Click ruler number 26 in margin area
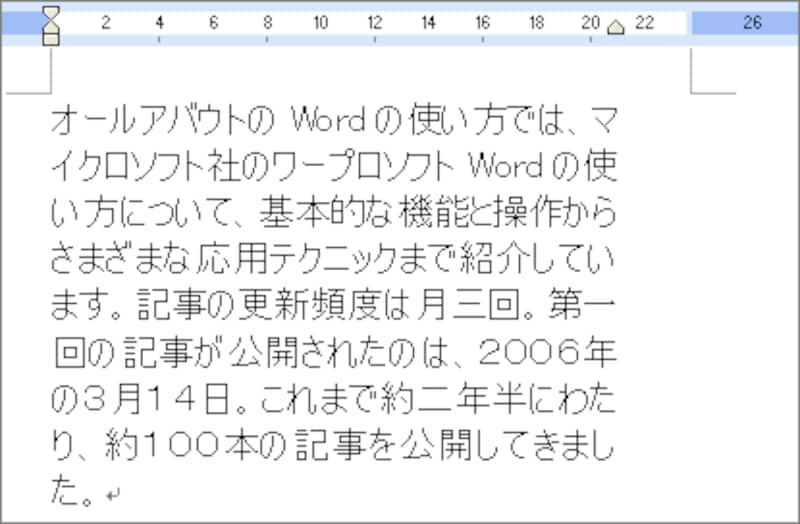The height and width of the screenshot is (524, 800). (x=753, y=22)
